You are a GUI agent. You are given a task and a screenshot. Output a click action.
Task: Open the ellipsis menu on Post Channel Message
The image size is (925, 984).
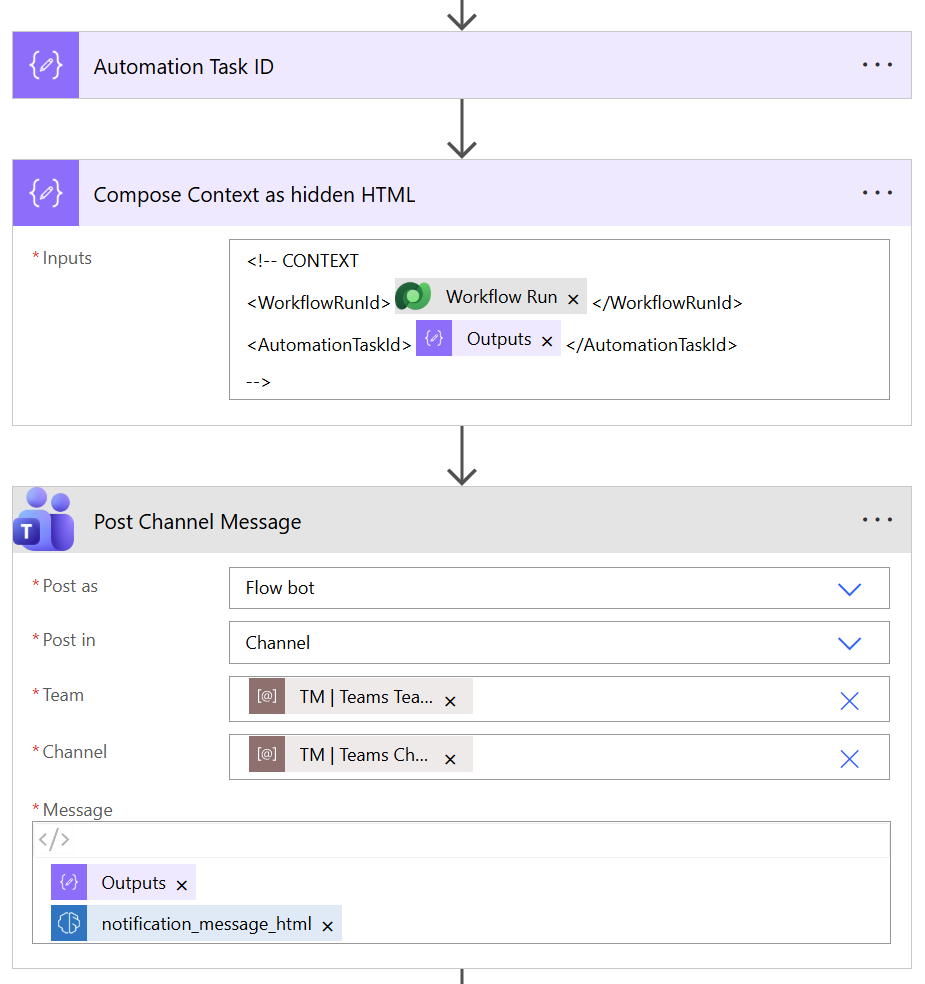[x=877, y=518]
